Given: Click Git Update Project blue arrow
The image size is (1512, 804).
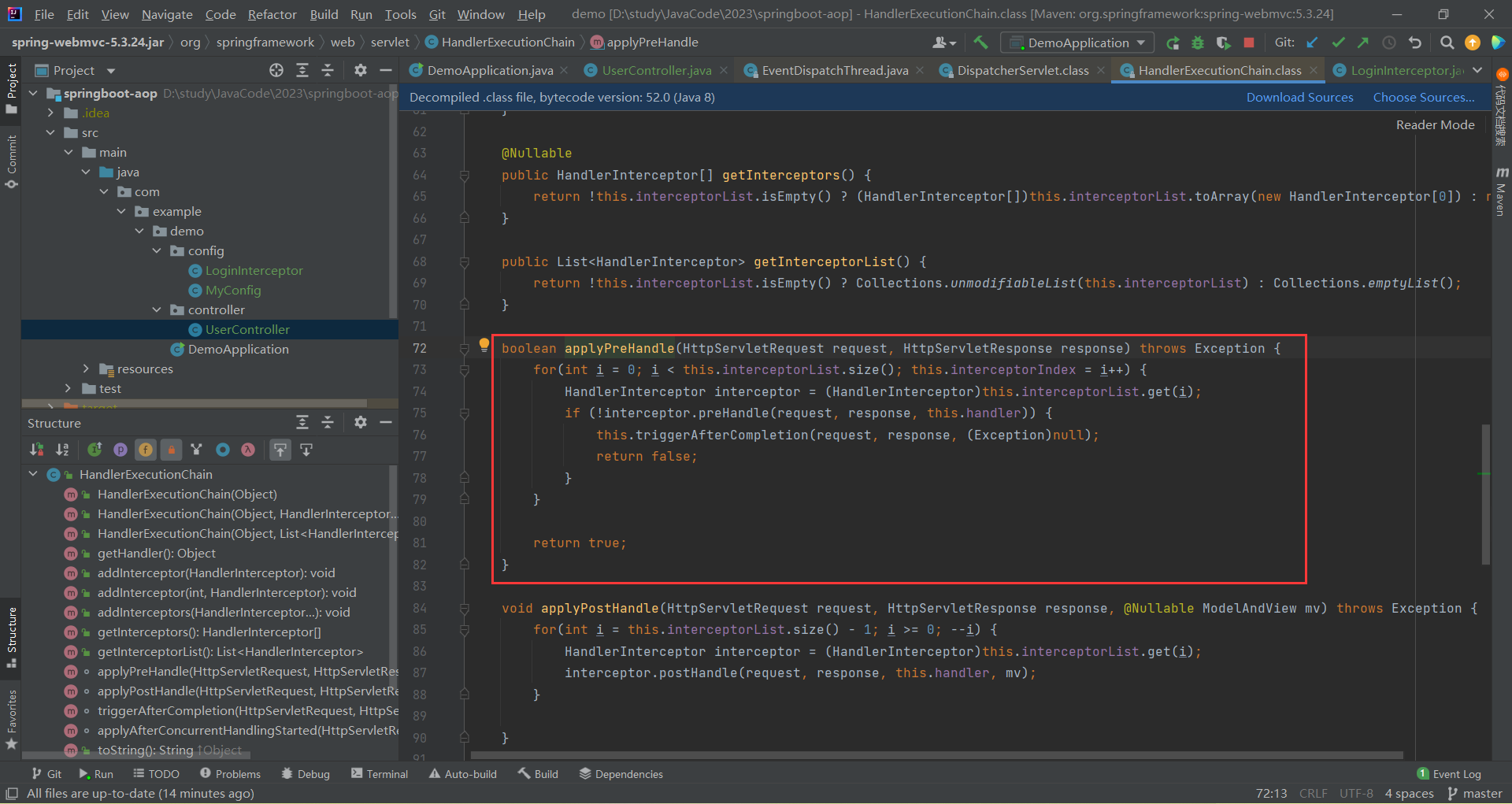Looking at the screenshot, I should pyautogui.click(x=1312, y=43).
